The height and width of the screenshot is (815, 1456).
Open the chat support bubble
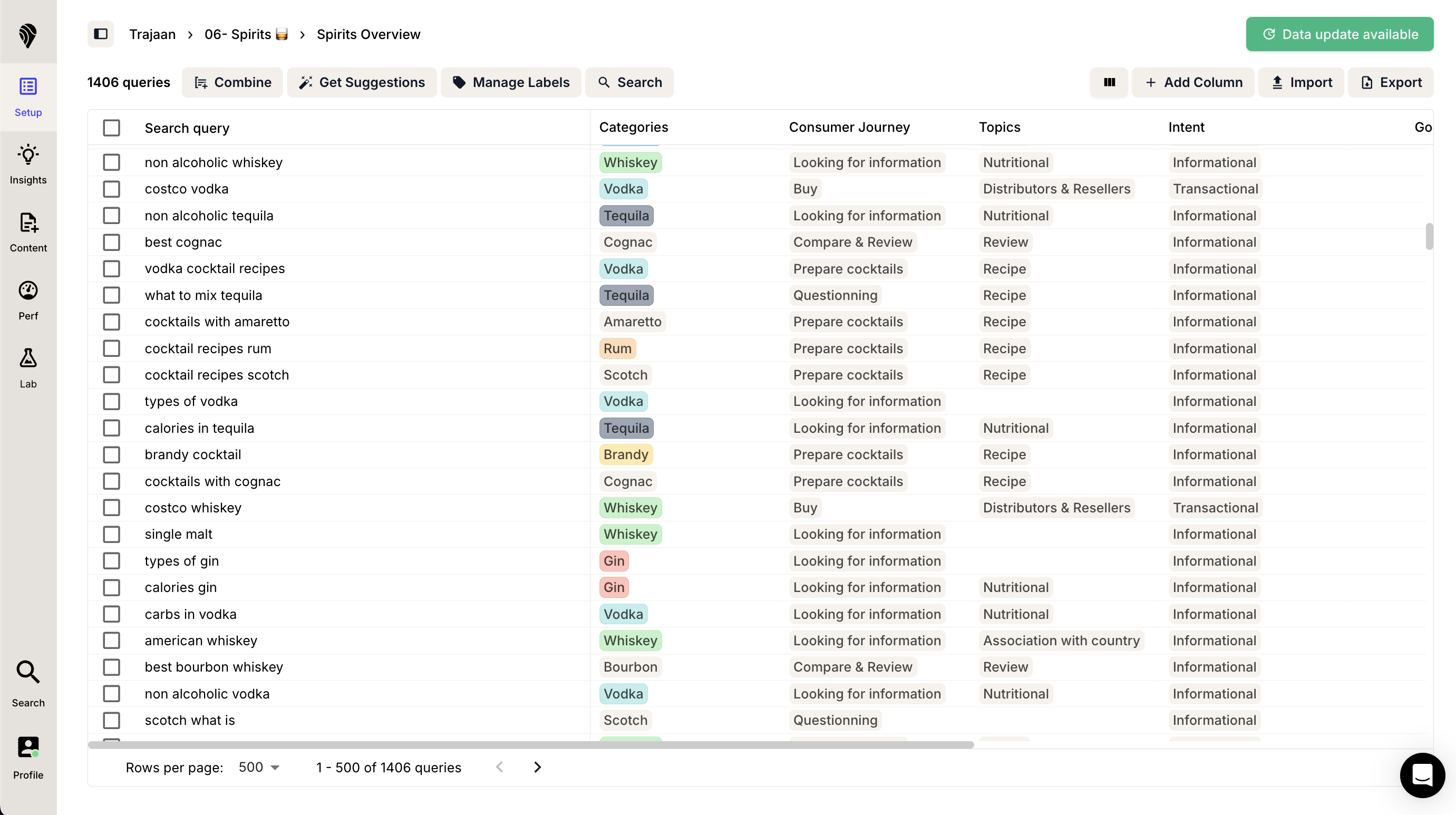click(x=1422, y=775)
